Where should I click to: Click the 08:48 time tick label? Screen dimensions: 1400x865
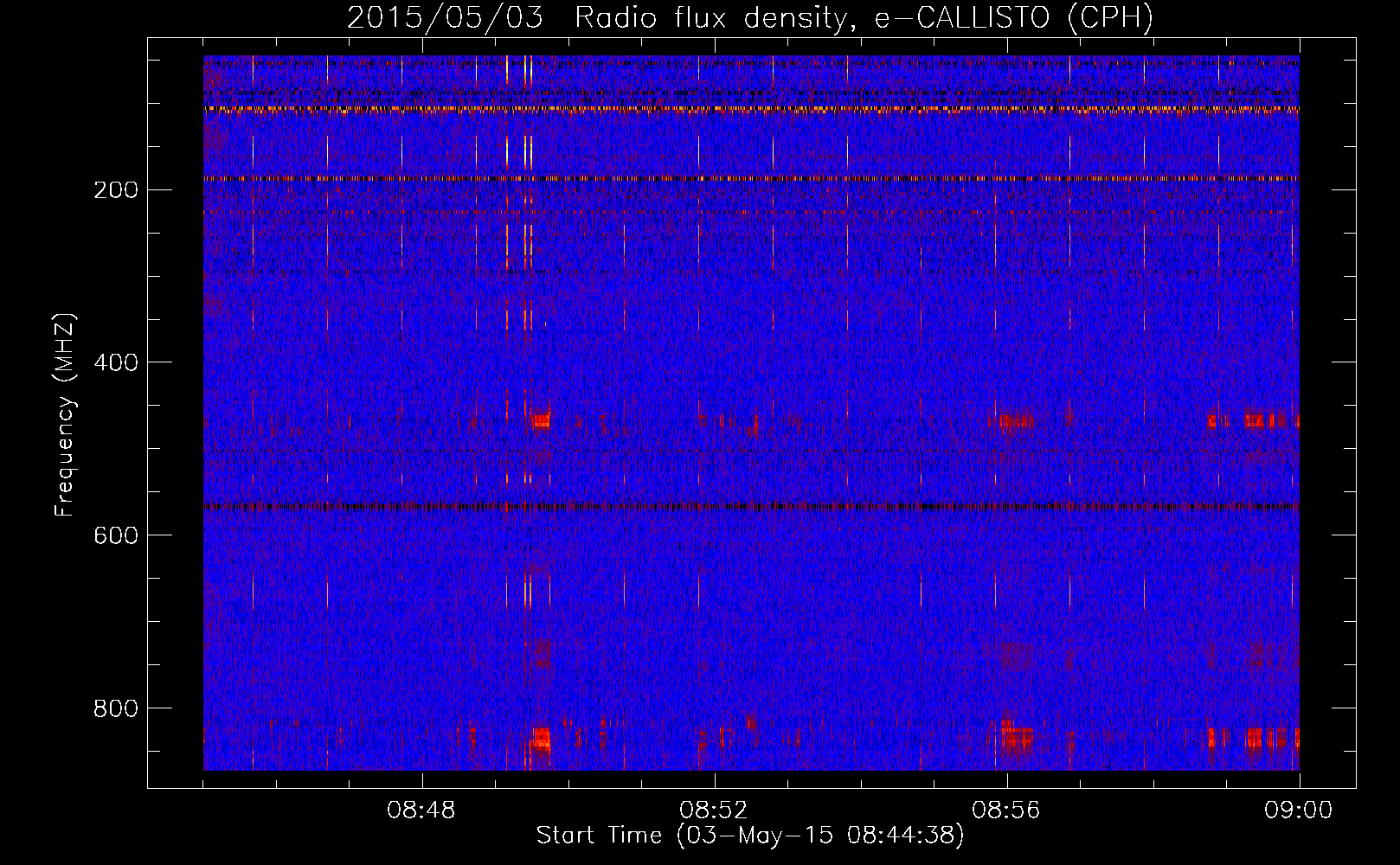[x=421, y=811]
